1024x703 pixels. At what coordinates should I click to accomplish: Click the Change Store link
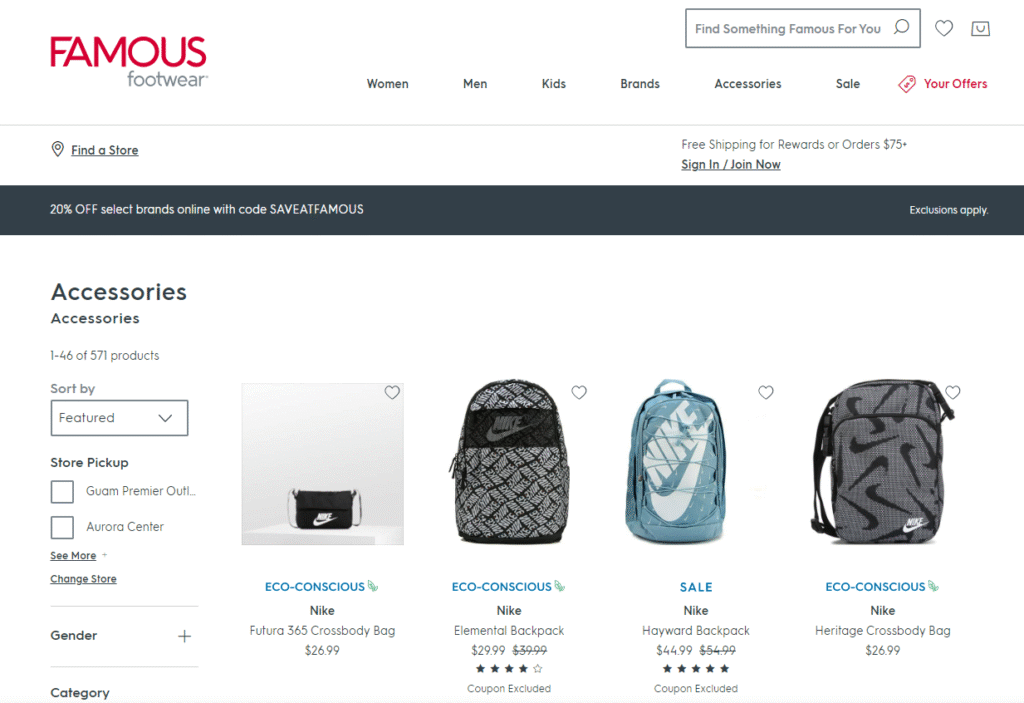pyautogui.click(x=83, y=579)
